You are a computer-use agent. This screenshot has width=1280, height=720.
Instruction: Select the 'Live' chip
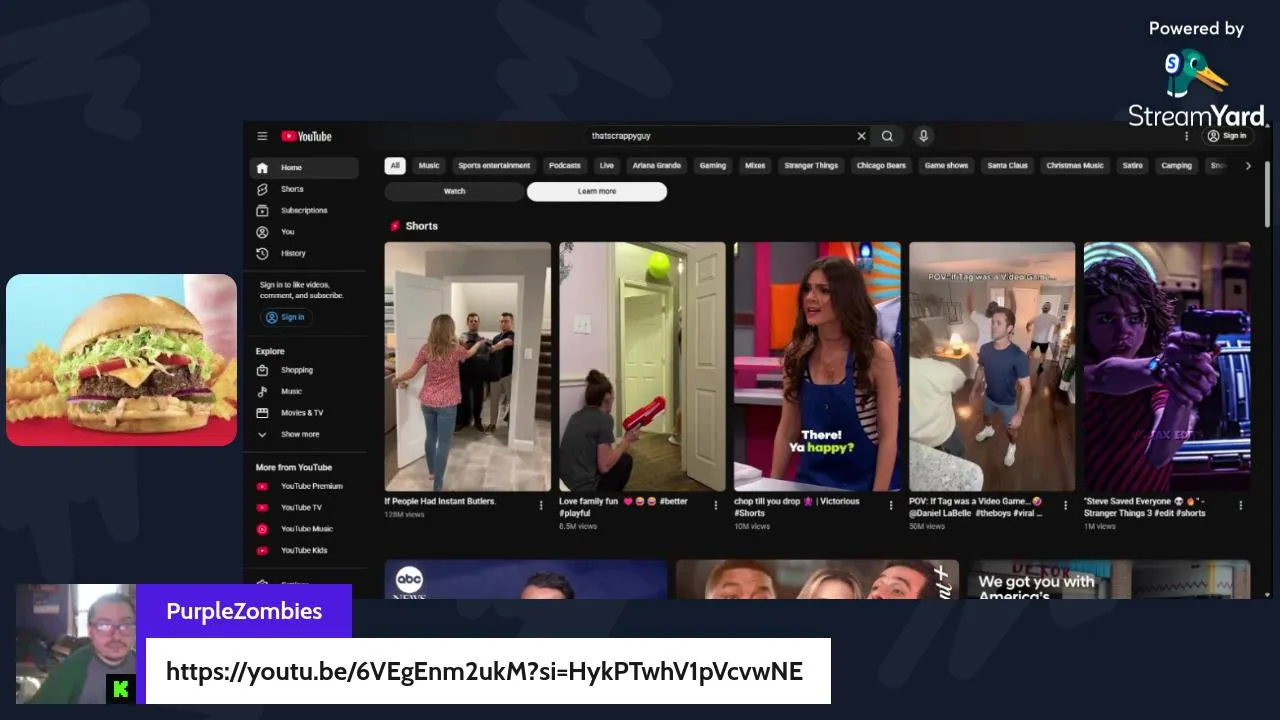click(x=607, y=166)
